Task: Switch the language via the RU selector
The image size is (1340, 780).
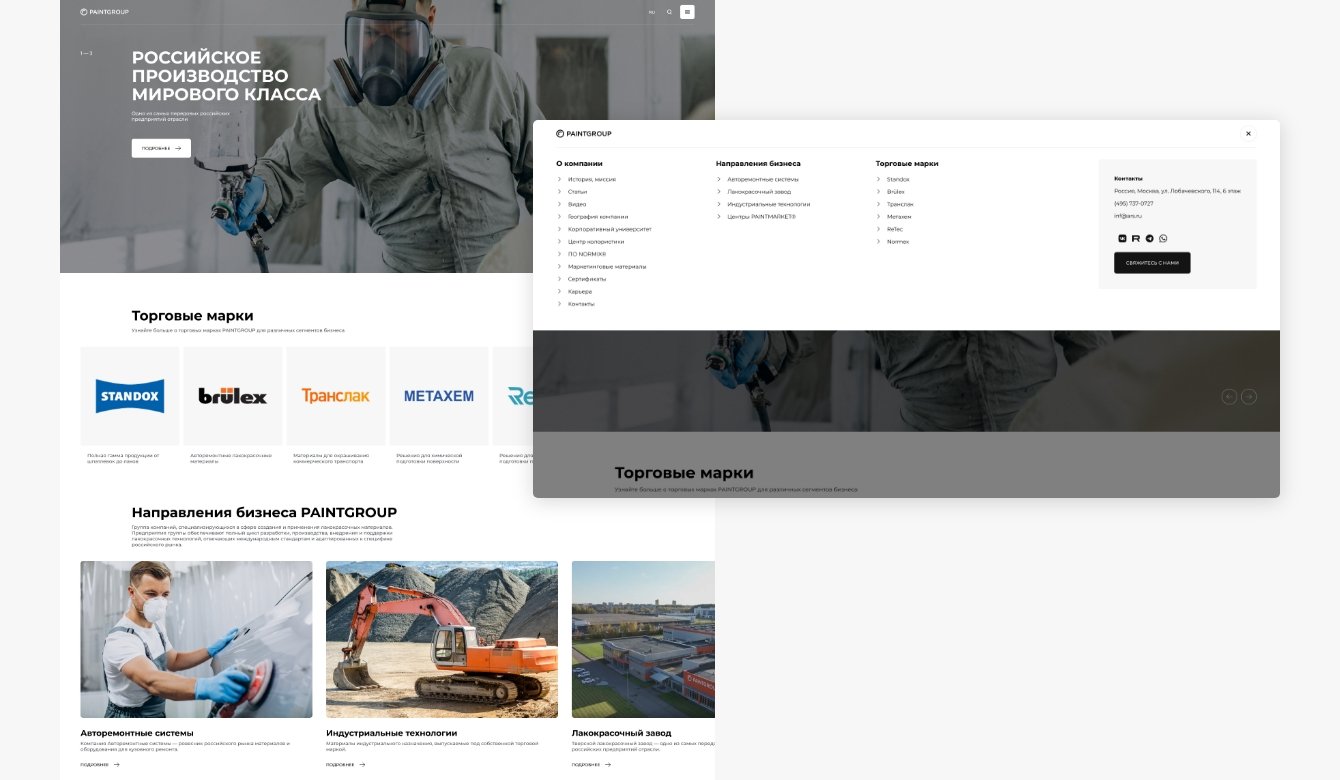Action: (x=652, y=12)
